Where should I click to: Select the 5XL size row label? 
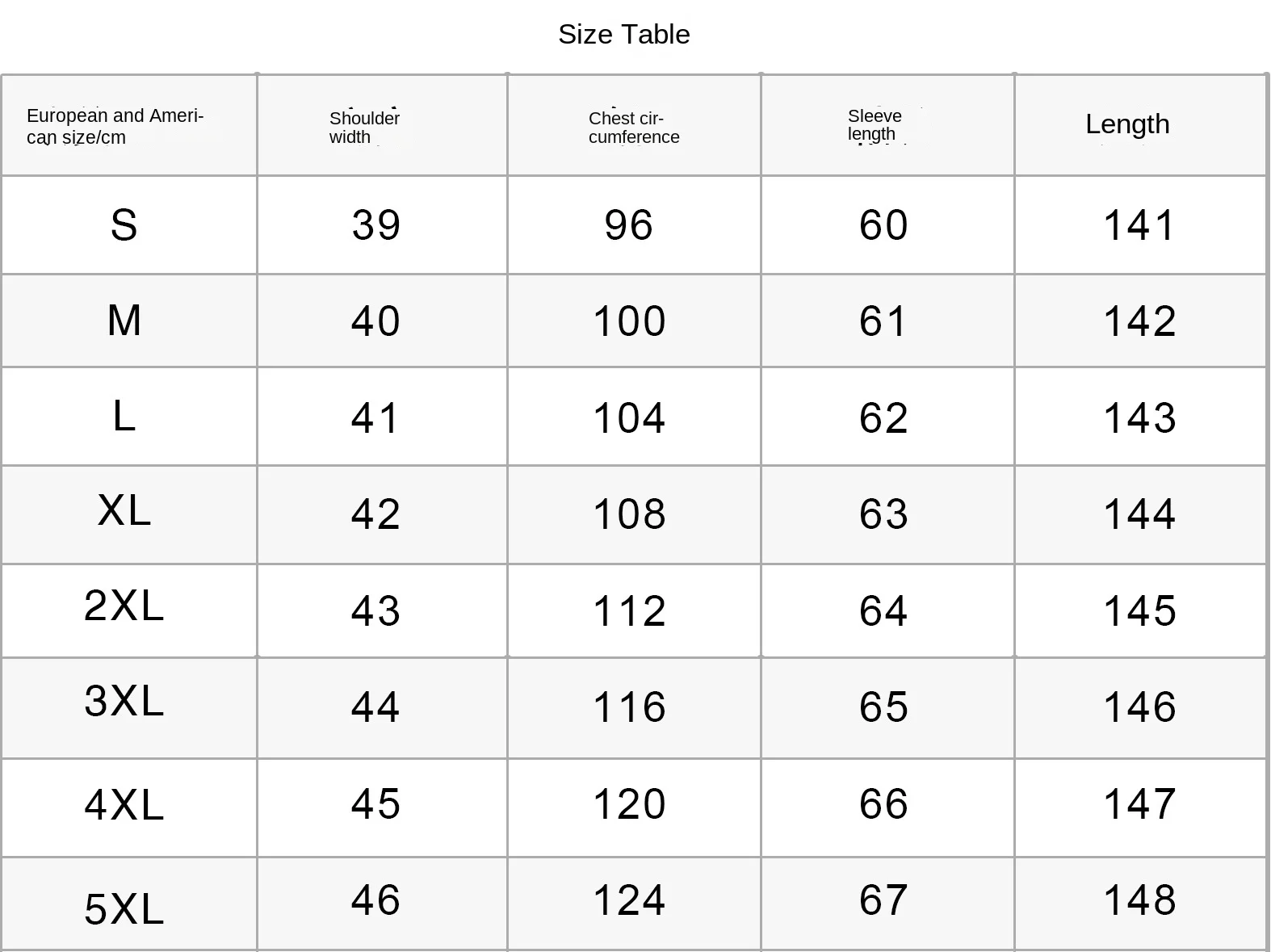pyautogui.click(x=124, y=909)
